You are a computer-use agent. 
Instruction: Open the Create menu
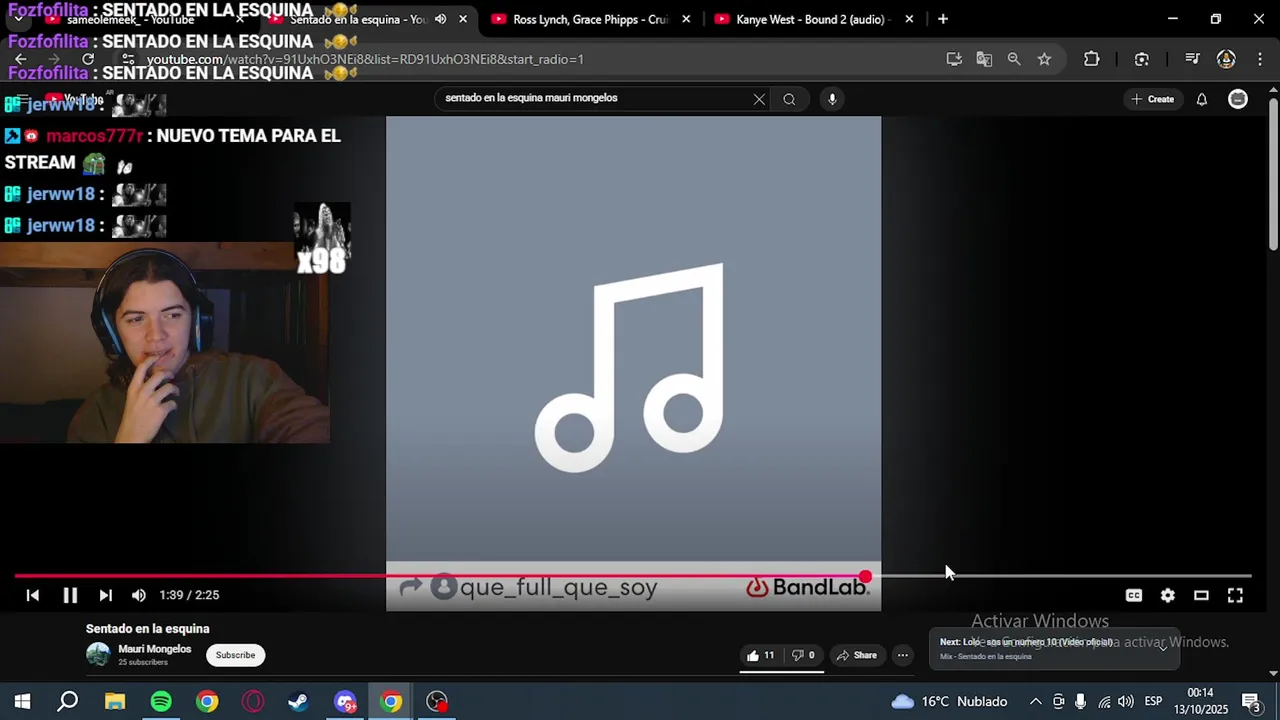1152,99
